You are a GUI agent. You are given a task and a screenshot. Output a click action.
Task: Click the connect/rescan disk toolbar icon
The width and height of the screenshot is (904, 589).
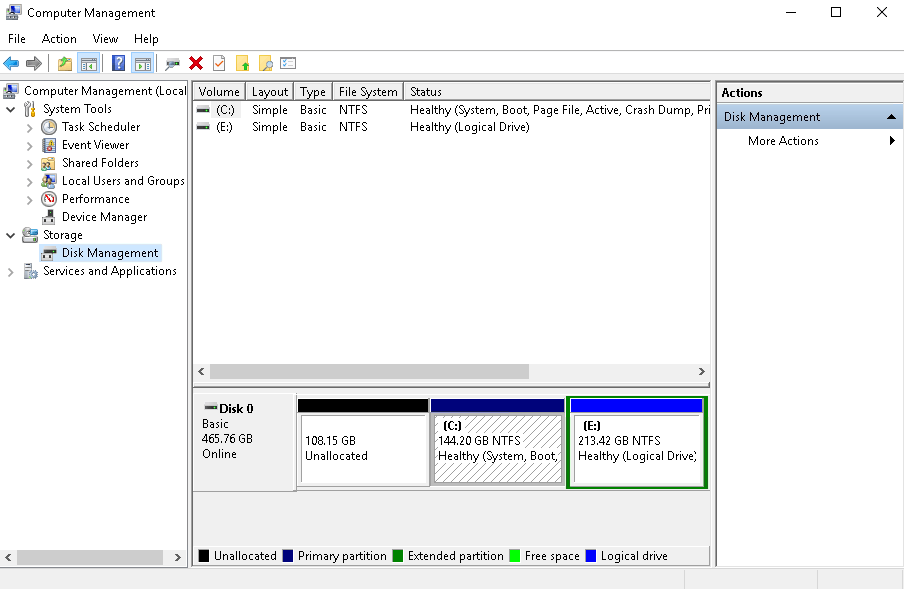point(172,63)
